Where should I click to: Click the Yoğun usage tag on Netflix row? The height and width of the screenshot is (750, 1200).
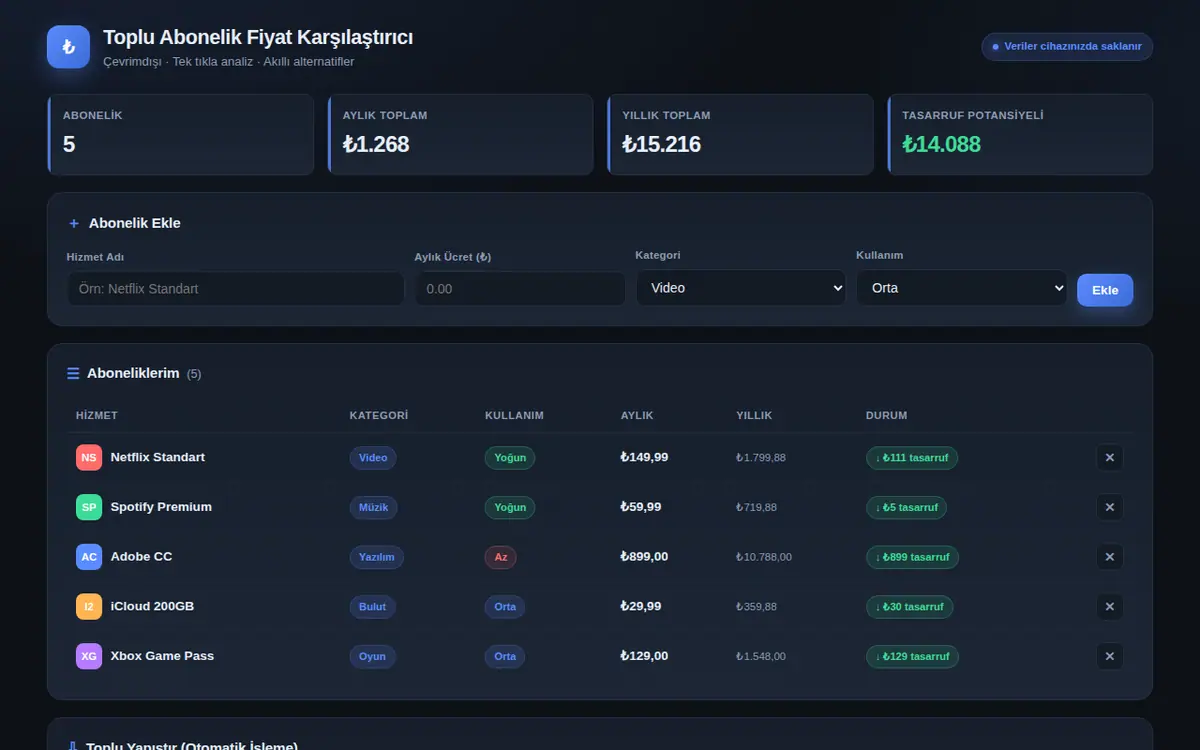click(510, 458)
